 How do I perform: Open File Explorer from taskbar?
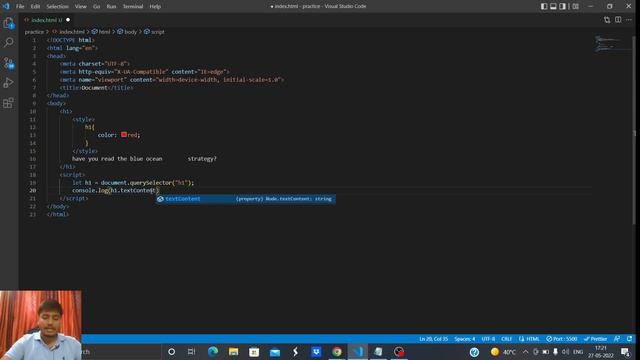pyautogui.click(x=233, y=351)
